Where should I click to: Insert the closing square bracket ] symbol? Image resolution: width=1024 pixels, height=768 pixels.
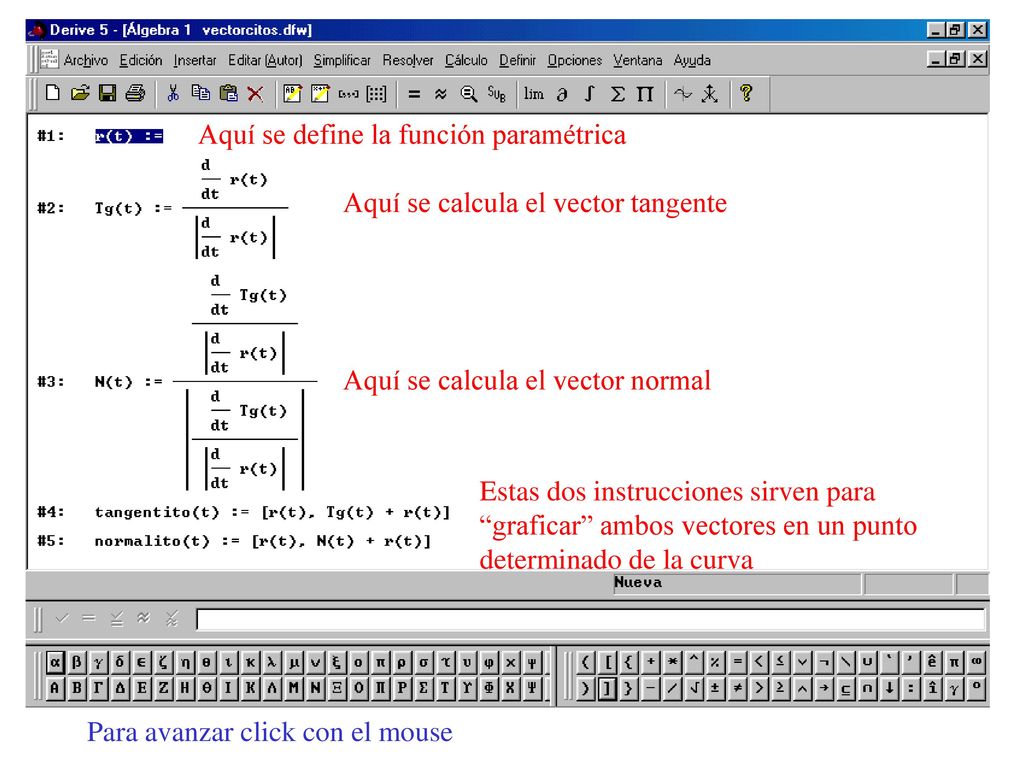pyautogui.click(x=607, y=687)
